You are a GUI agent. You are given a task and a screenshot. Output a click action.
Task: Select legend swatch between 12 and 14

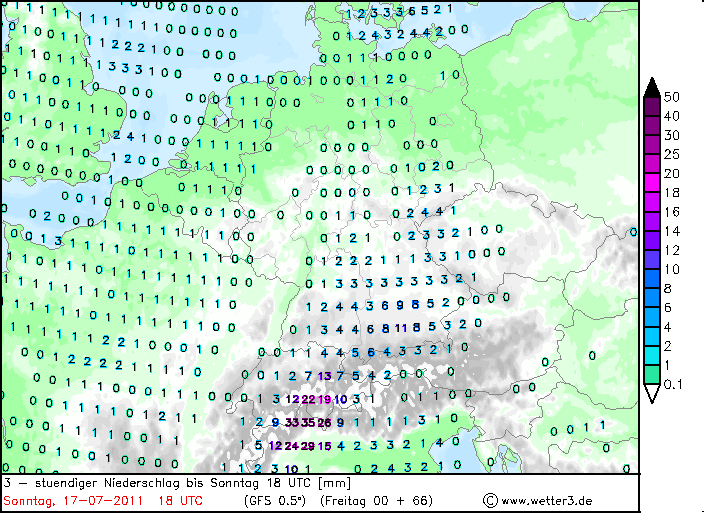[652, 241]
